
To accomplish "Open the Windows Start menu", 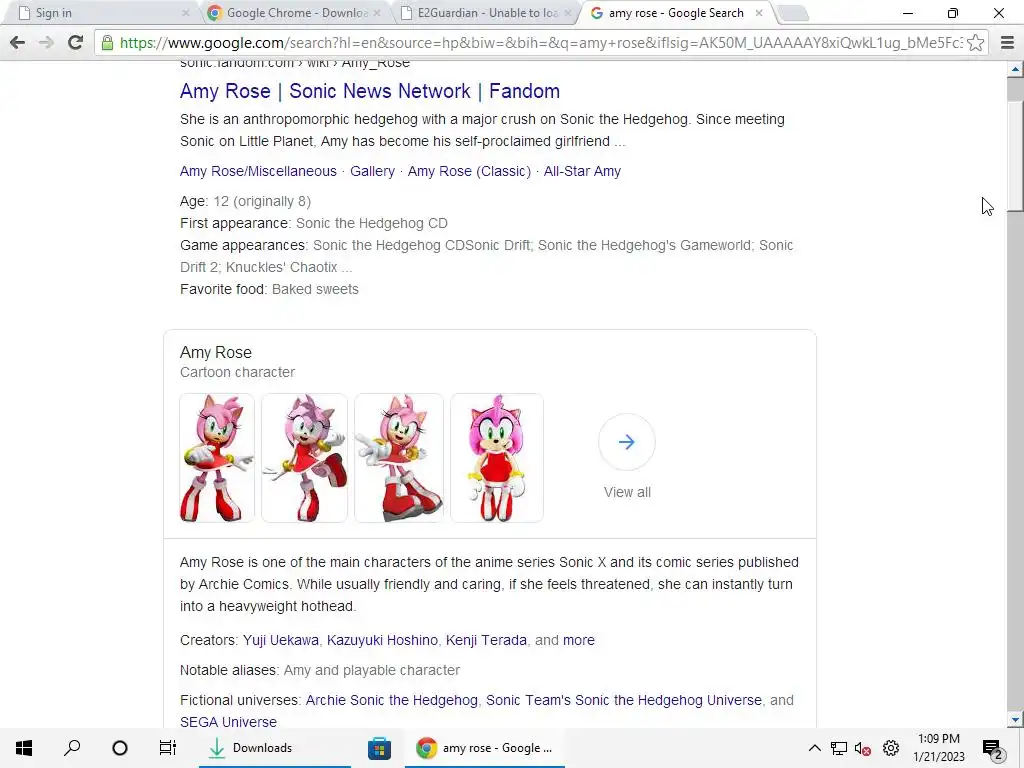I will click(x=24, y=748).
